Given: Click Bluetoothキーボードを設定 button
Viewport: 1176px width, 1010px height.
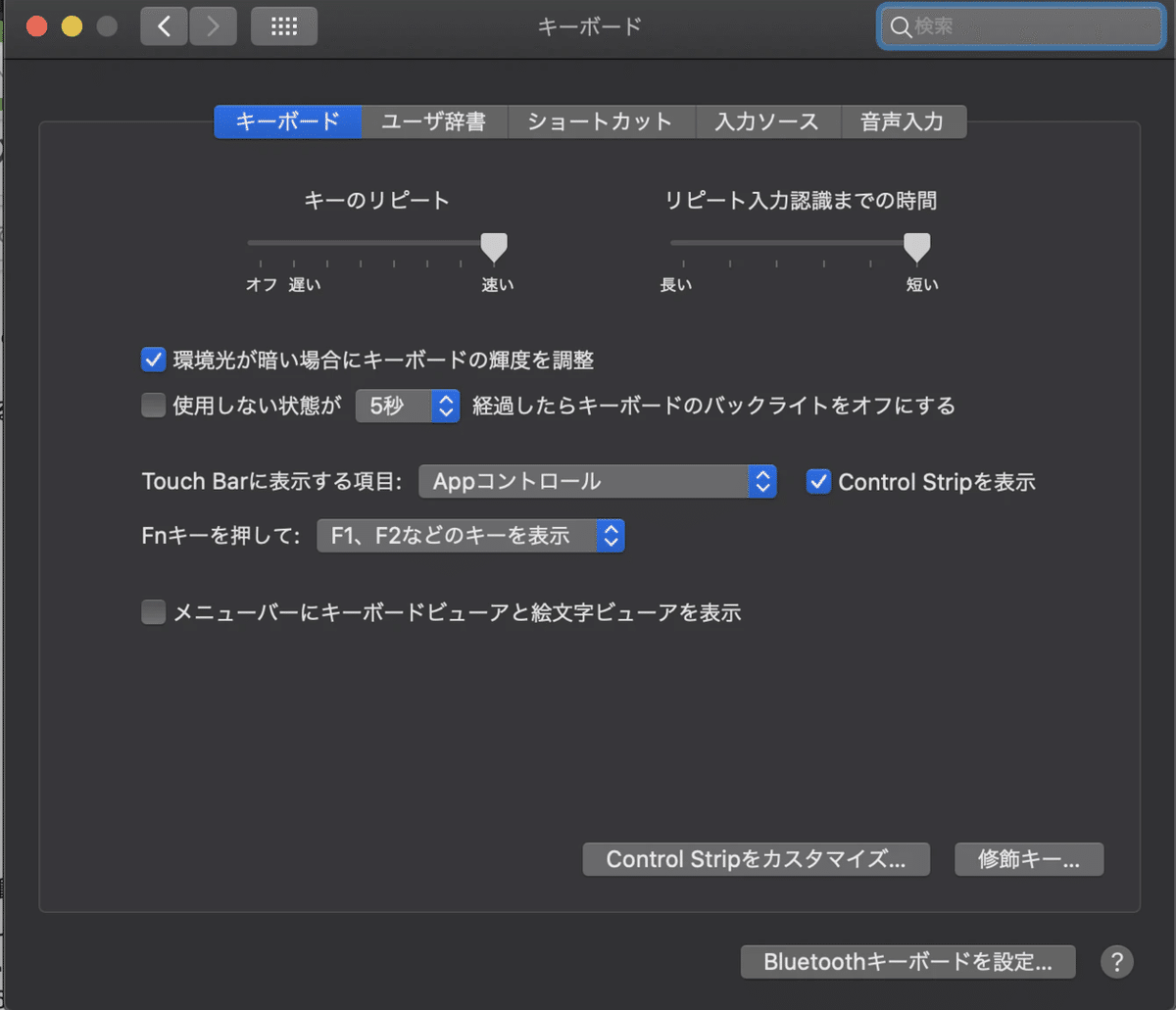Looking at the screenshot, I should (906, 961).
